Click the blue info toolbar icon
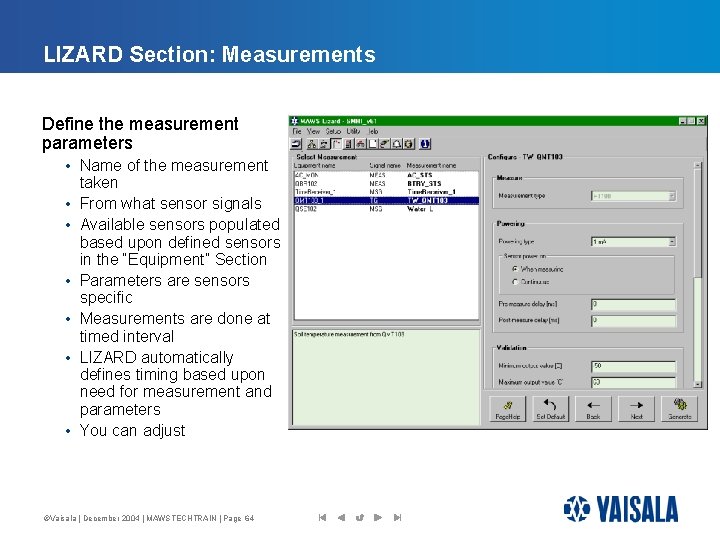This screenshot has width=720, height=540. [x=425, y=144]
